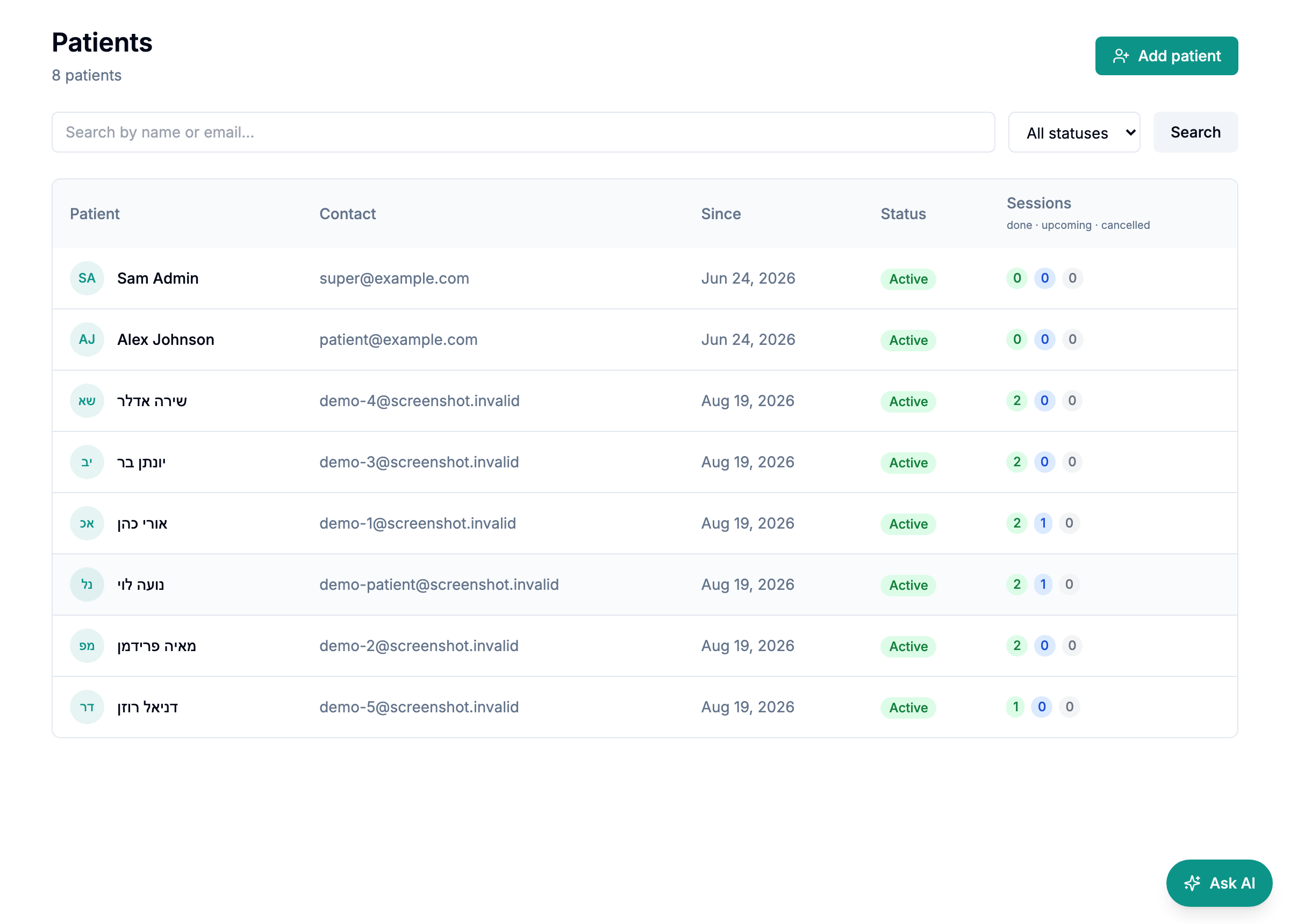The height and width of the screenshot is (924, 1290).
Task: Click cancelled count in demo-3 row
Action: 1072,461
